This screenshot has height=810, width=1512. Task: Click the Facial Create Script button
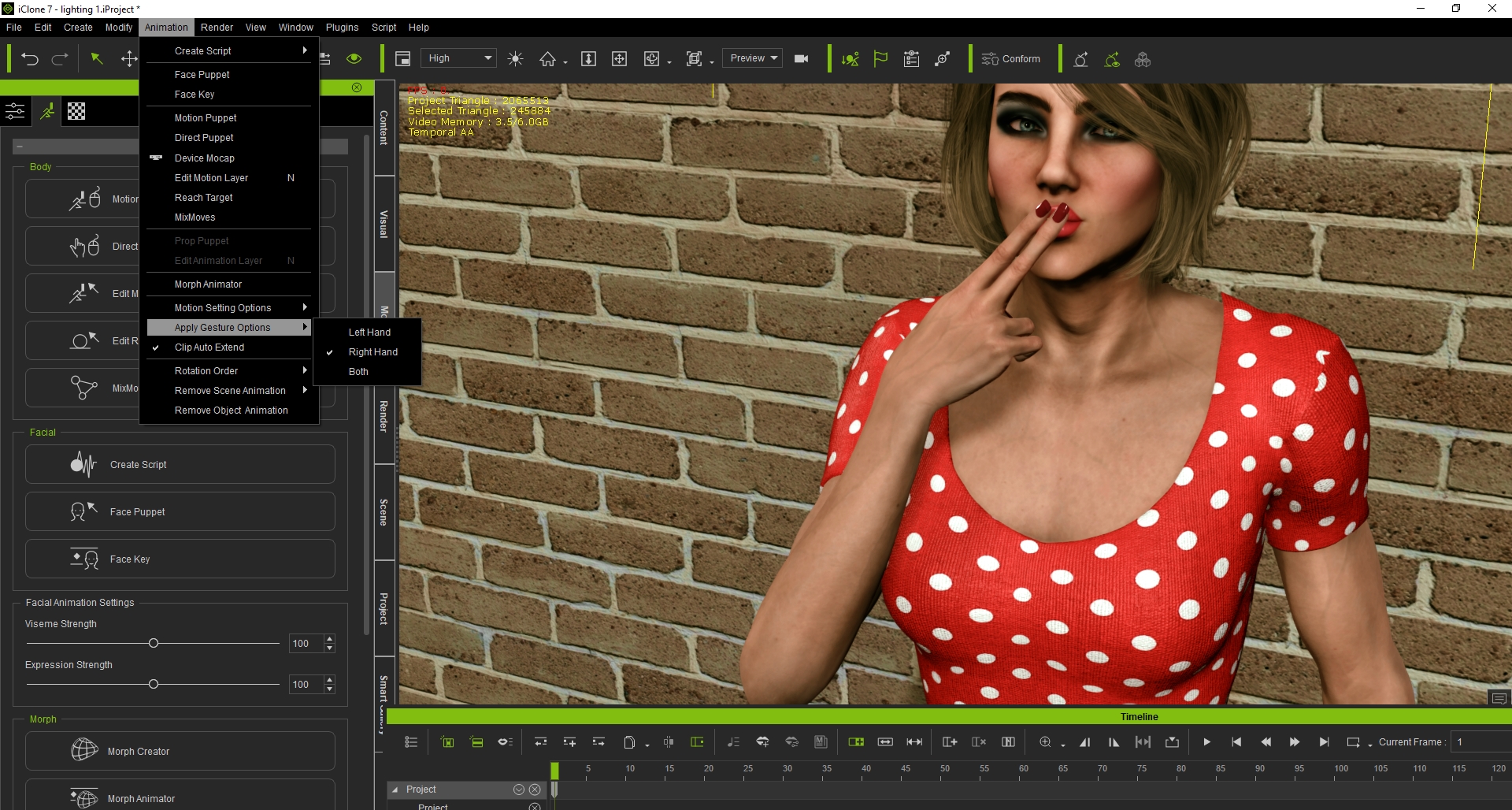tap(180, 464)
